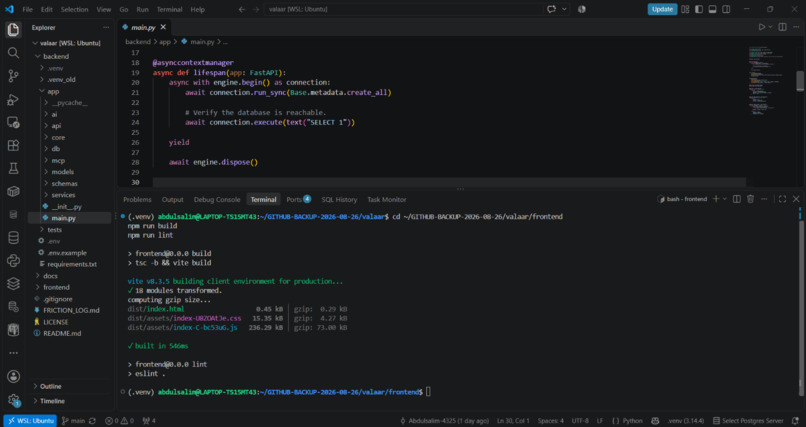The image size is (806, 427).
Task: Open the File menu
Action: point(28,9)
